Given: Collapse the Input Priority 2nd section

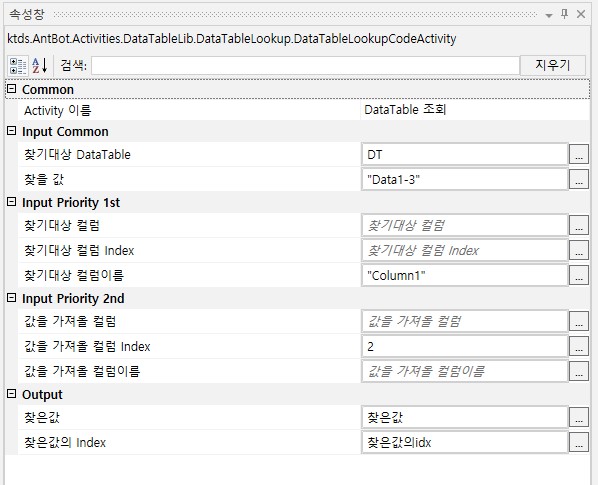Looking at the screenshot, I should point(12,298).
